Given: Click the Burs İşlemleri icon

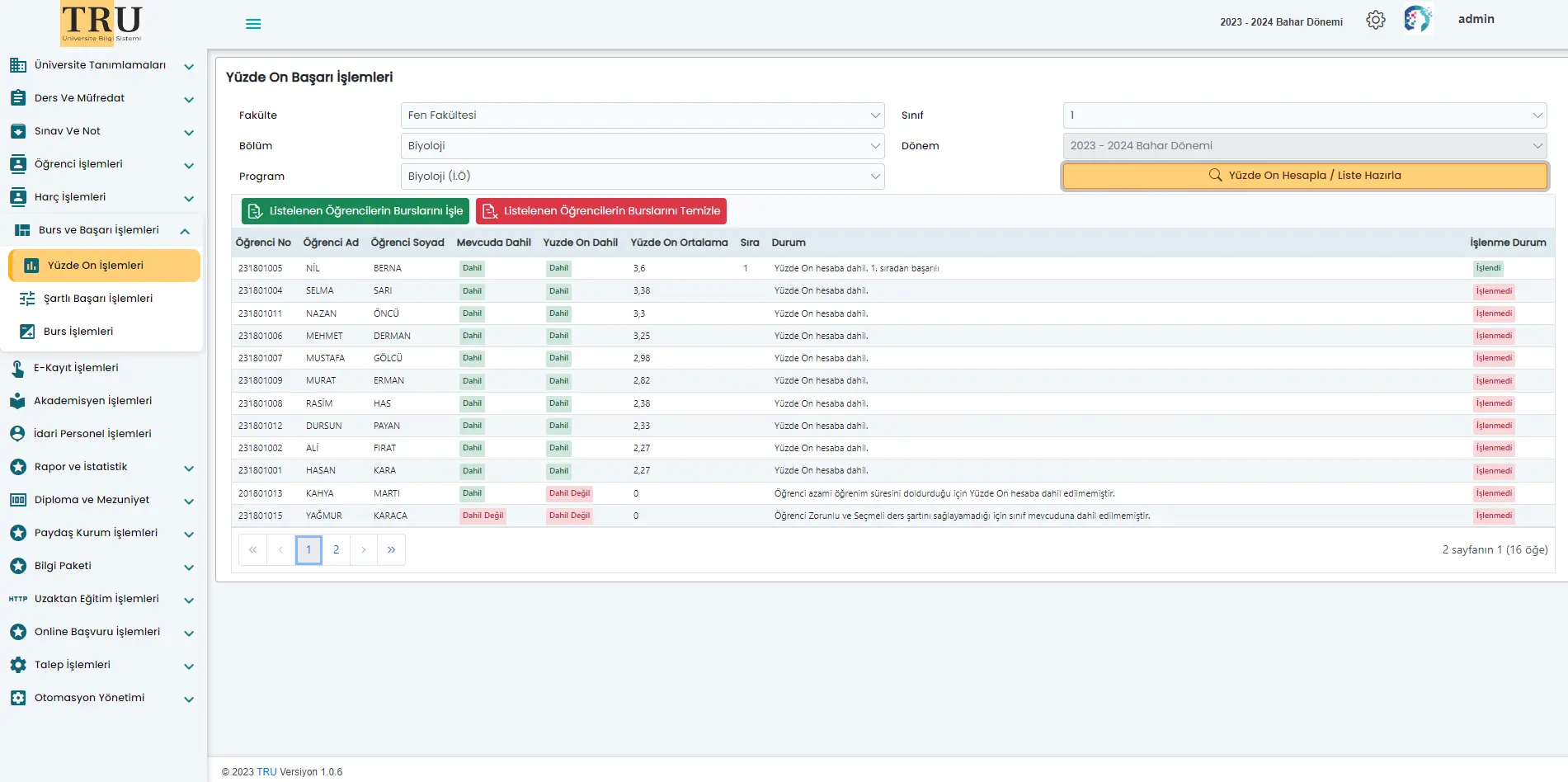Looking at the screenshot, I should [x=27, y=332].
